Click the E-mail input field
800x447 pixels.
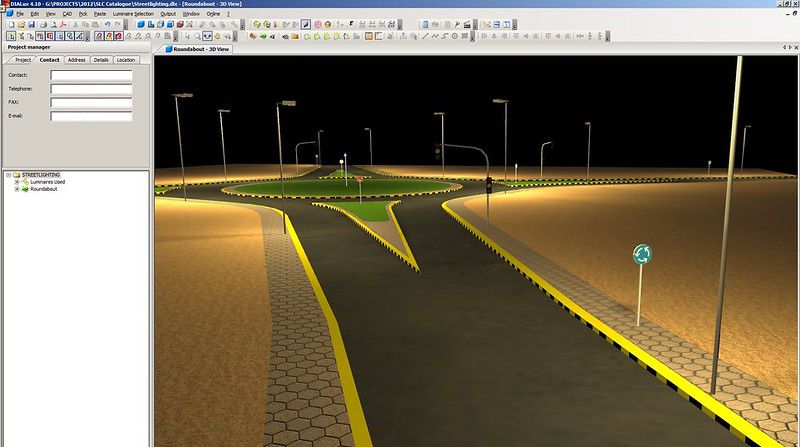[91, 116]
